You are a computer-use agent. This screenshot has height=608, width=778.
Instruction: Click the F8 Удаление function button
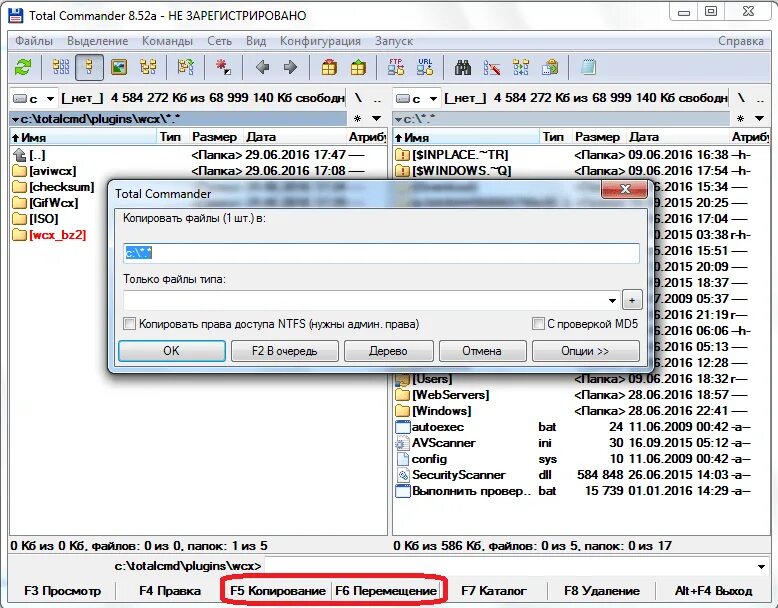point(601,591)
